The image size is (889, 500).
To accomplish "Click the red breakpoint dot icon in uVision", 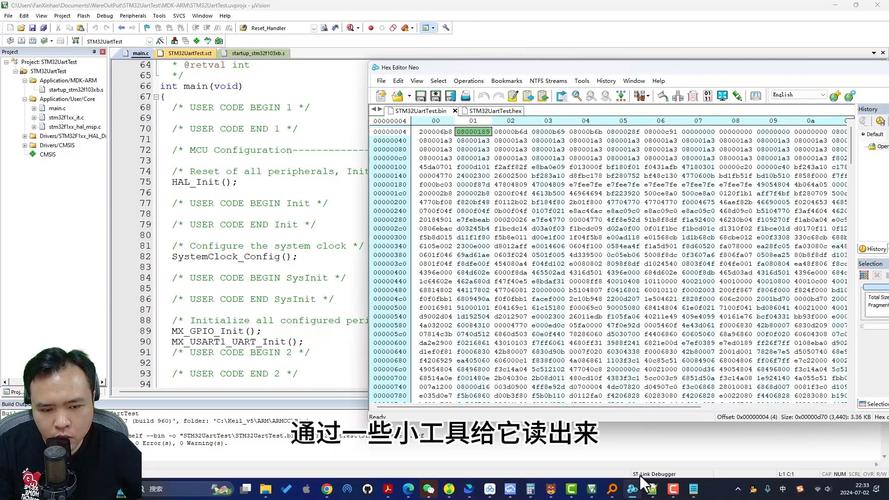I will pos(371,28).
